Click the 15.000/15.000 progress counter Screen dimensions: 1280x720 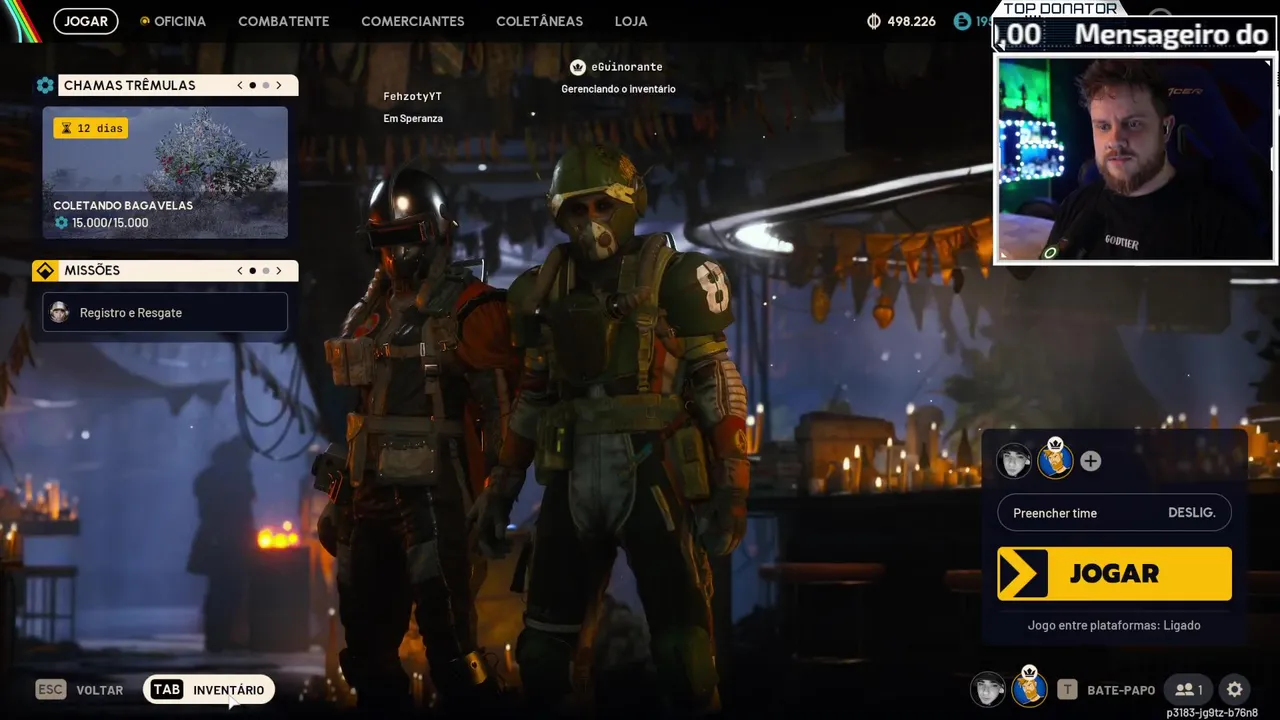click(x=110, y=223)
